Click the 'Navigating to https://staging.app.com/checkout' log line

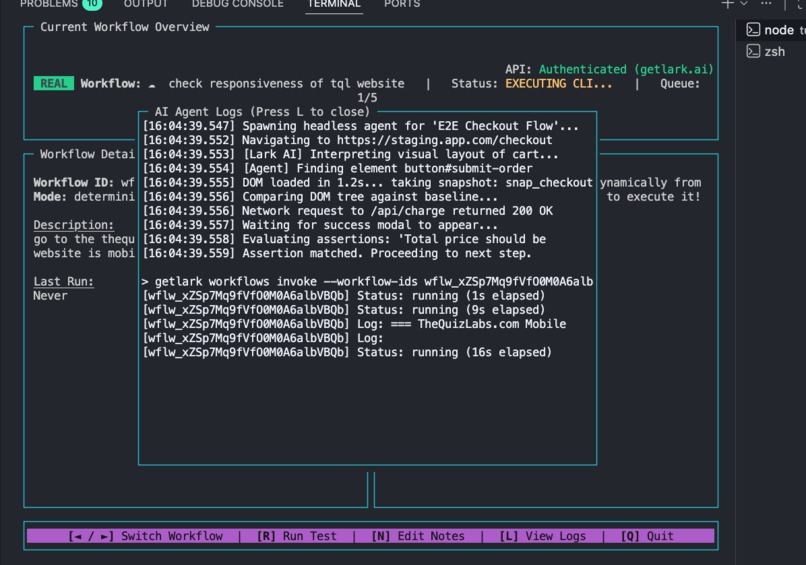click(347, 140)
